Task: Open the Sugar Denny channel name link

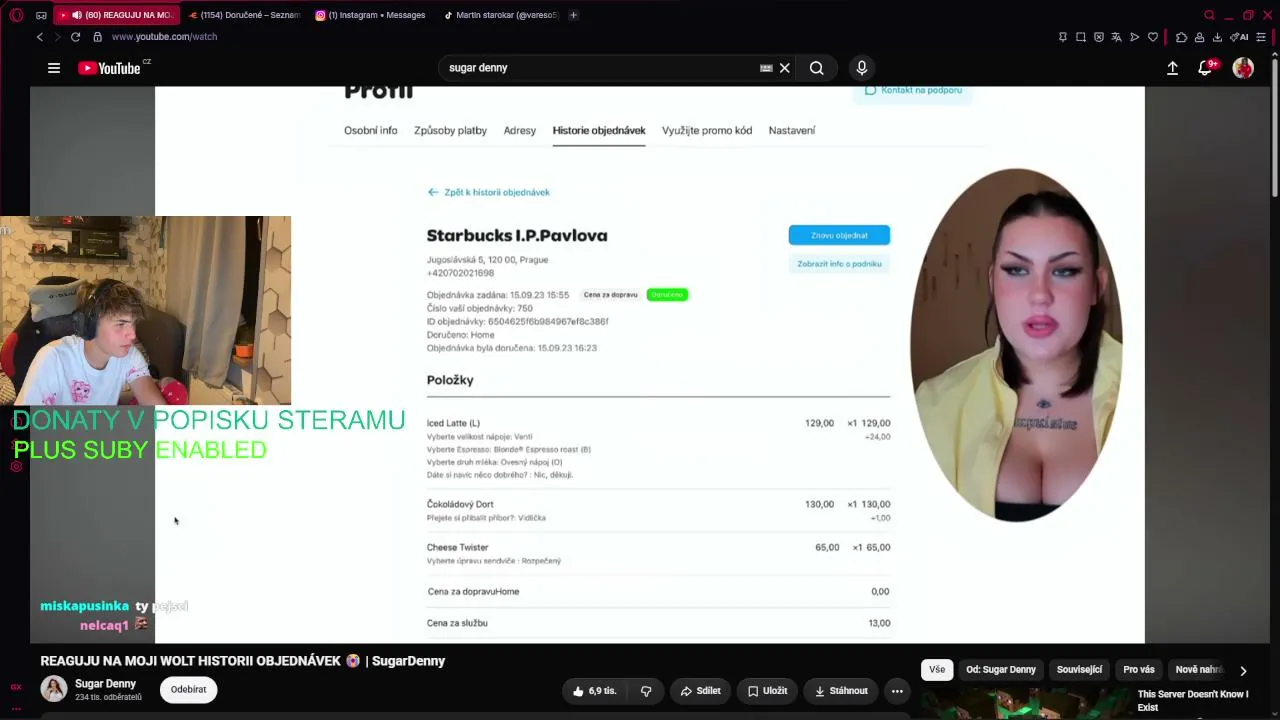Action: 105,684
